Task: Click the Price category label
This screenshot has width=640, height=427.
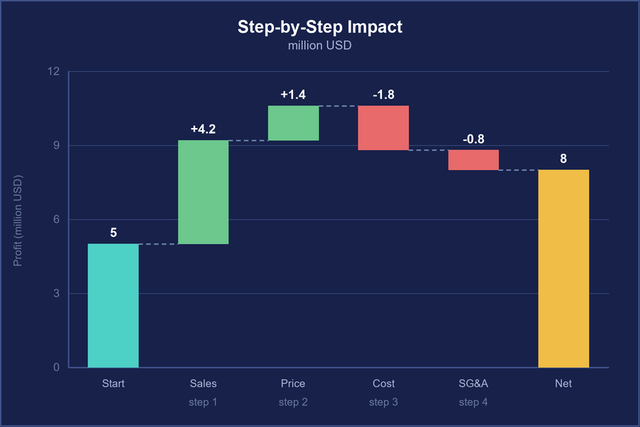Action: tap(293, 383)
